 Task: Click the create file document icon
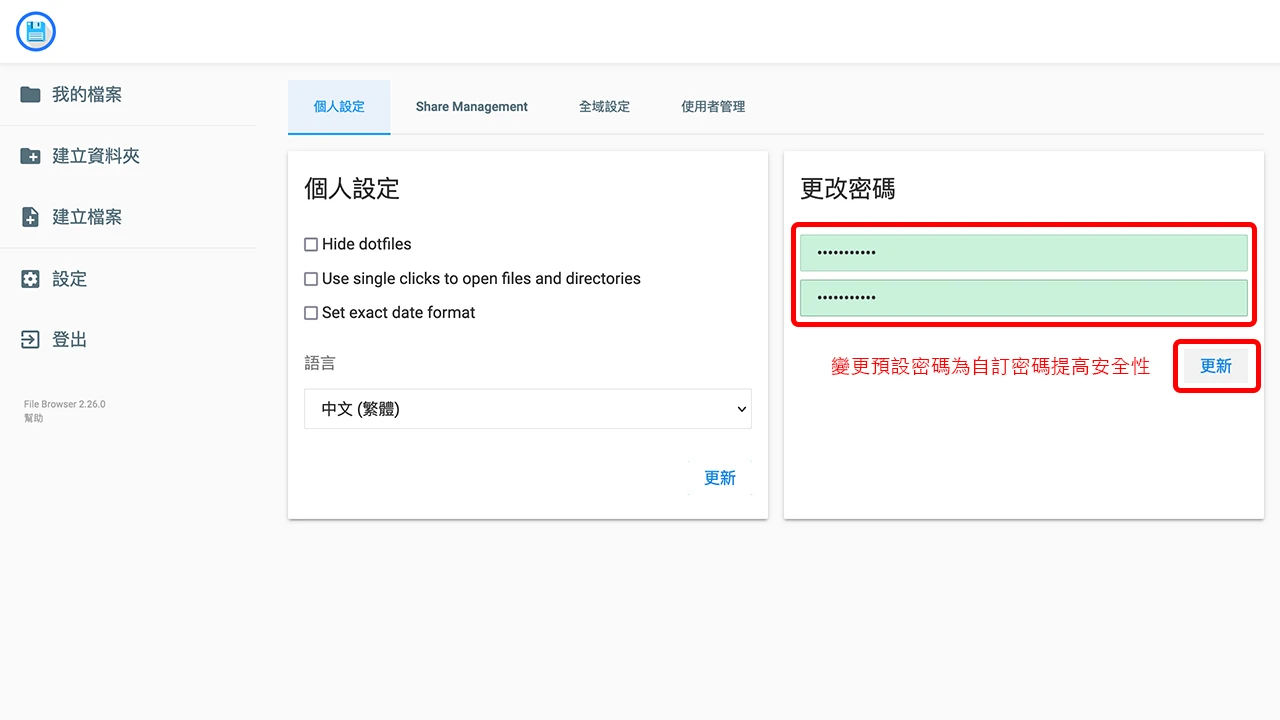29,216
